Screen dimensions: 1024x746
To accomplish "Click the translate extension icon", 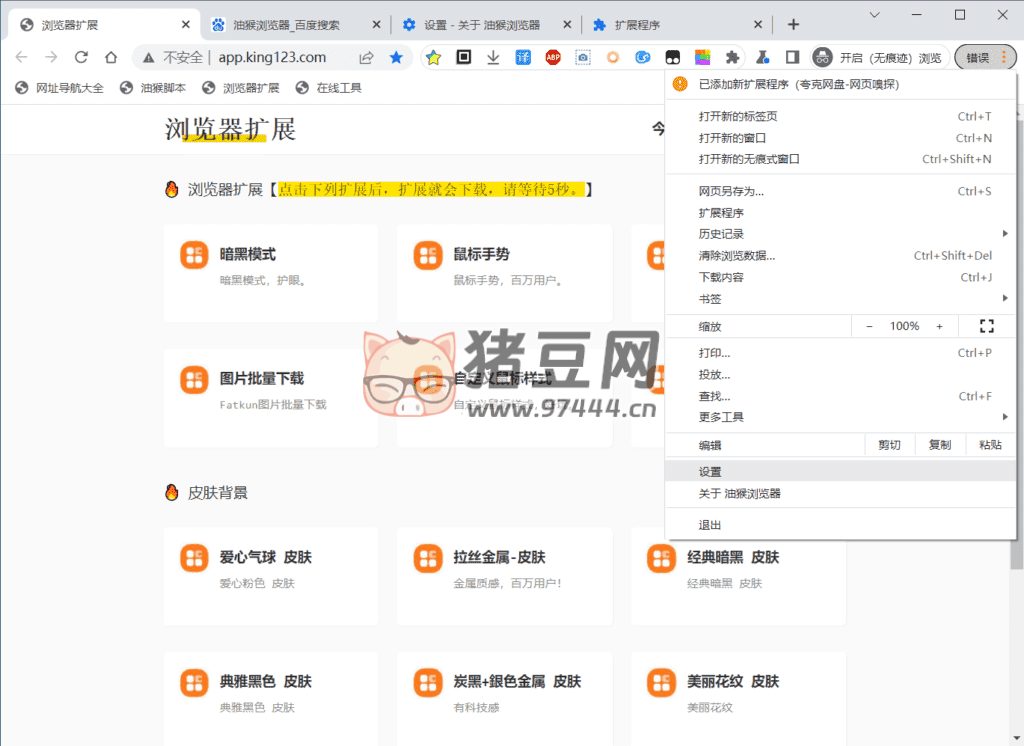I will (523, 58).
